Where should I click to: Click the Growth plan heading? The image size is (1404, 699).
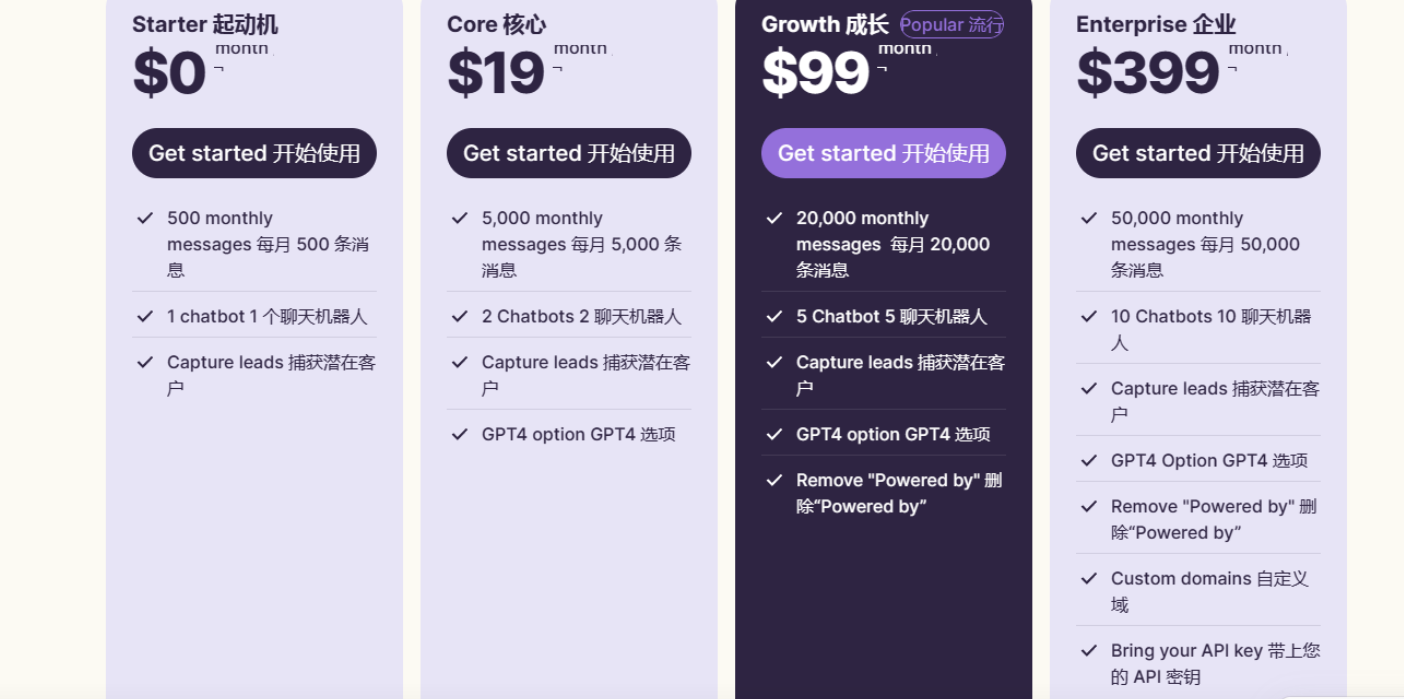[x=824, y=25]
